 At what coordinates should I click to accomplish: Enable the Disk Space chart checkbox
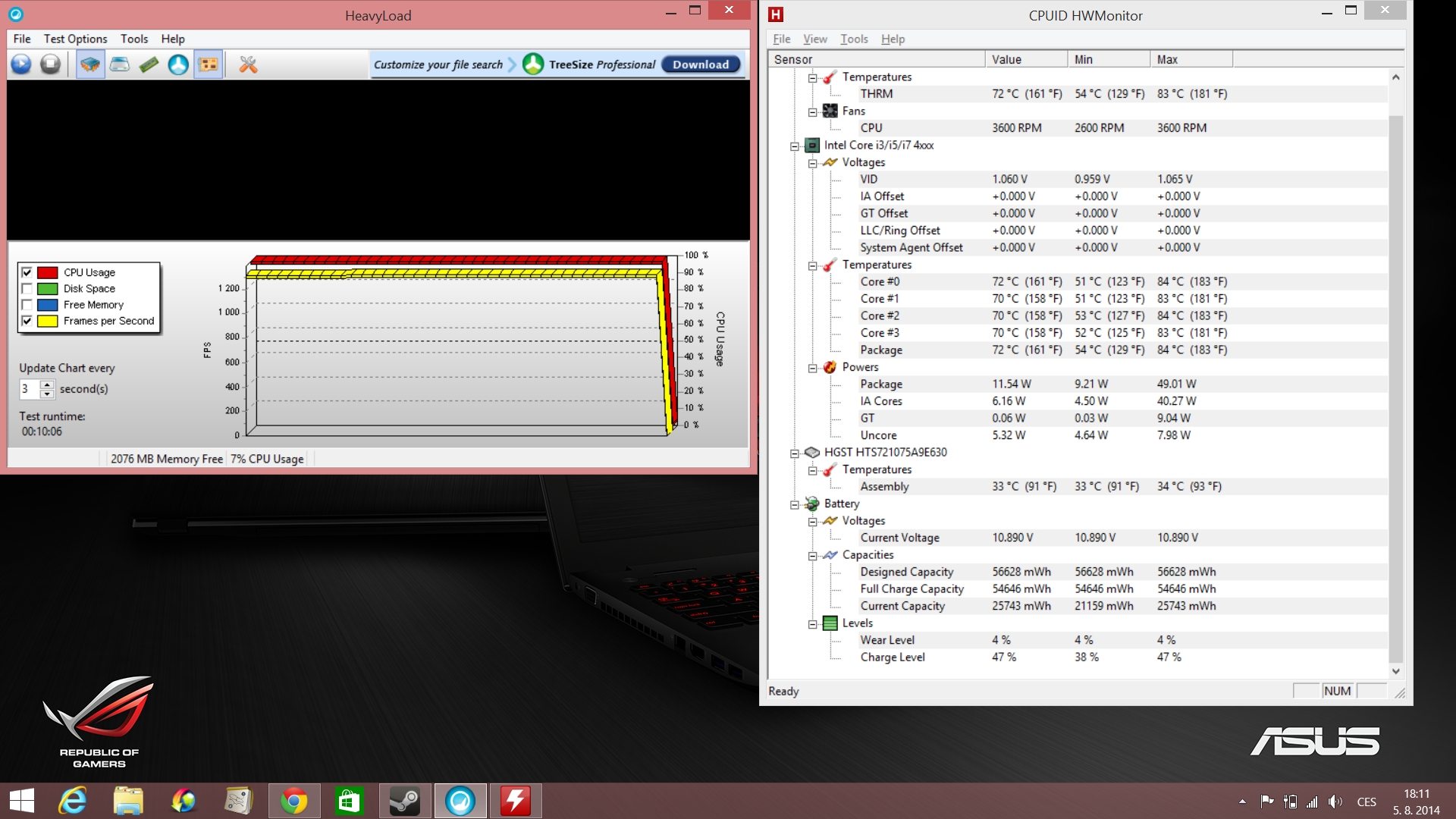click(27, 288)
